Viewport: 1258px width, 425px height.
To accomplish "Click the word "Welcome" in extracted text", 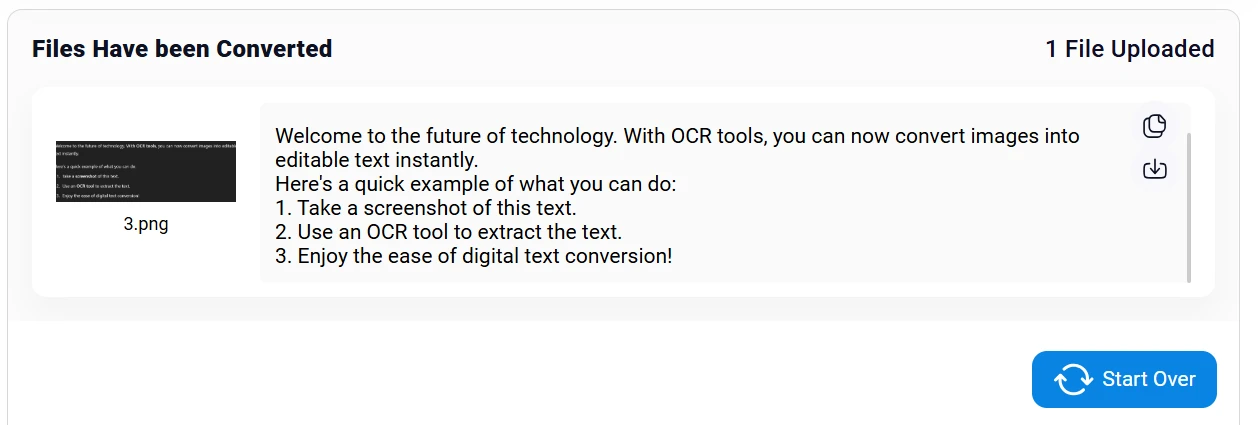I will (317, 136).
